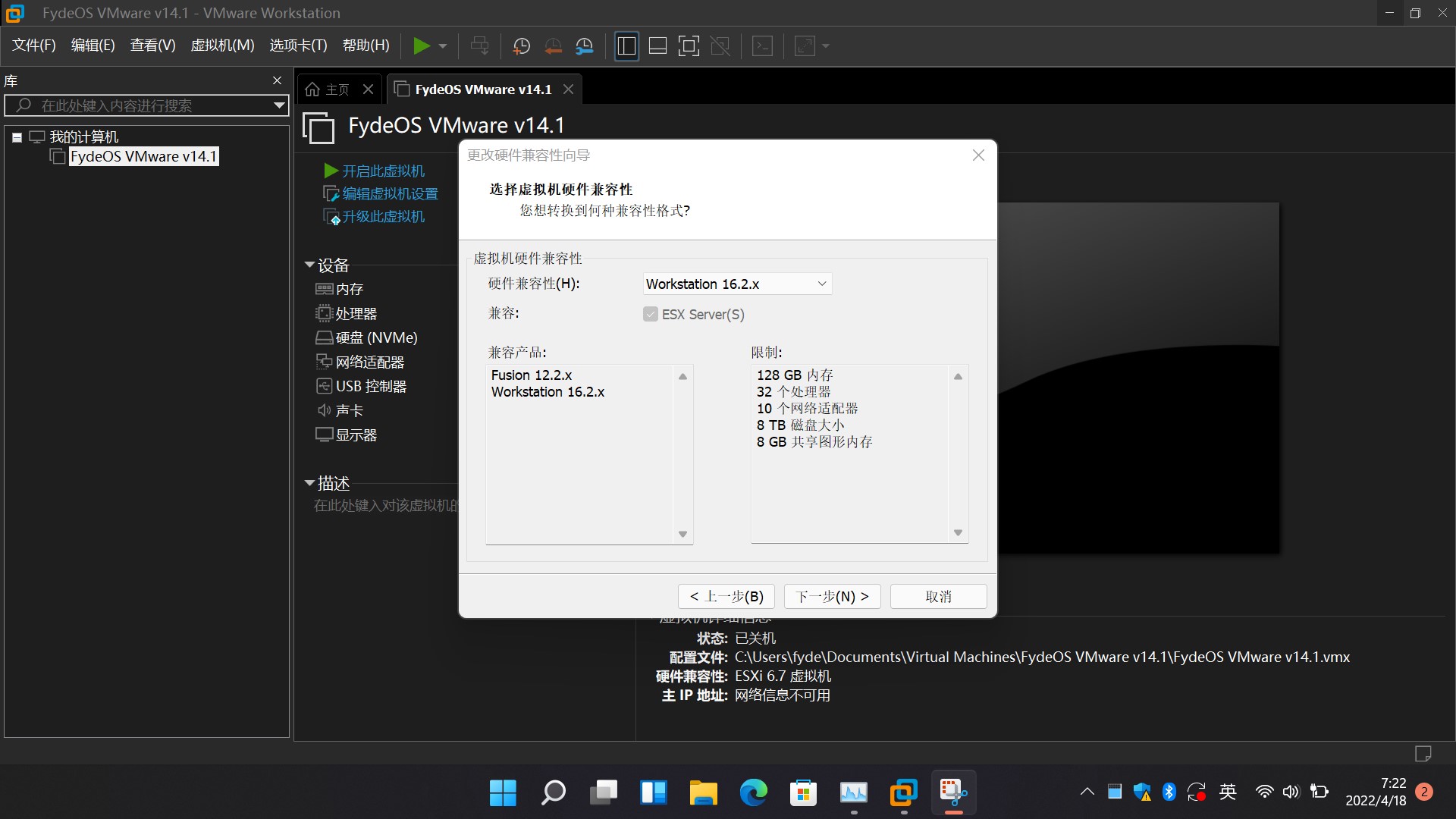The image size is (1456, 819).
Task: Click the 取消 button
Action: click(939, 596)
